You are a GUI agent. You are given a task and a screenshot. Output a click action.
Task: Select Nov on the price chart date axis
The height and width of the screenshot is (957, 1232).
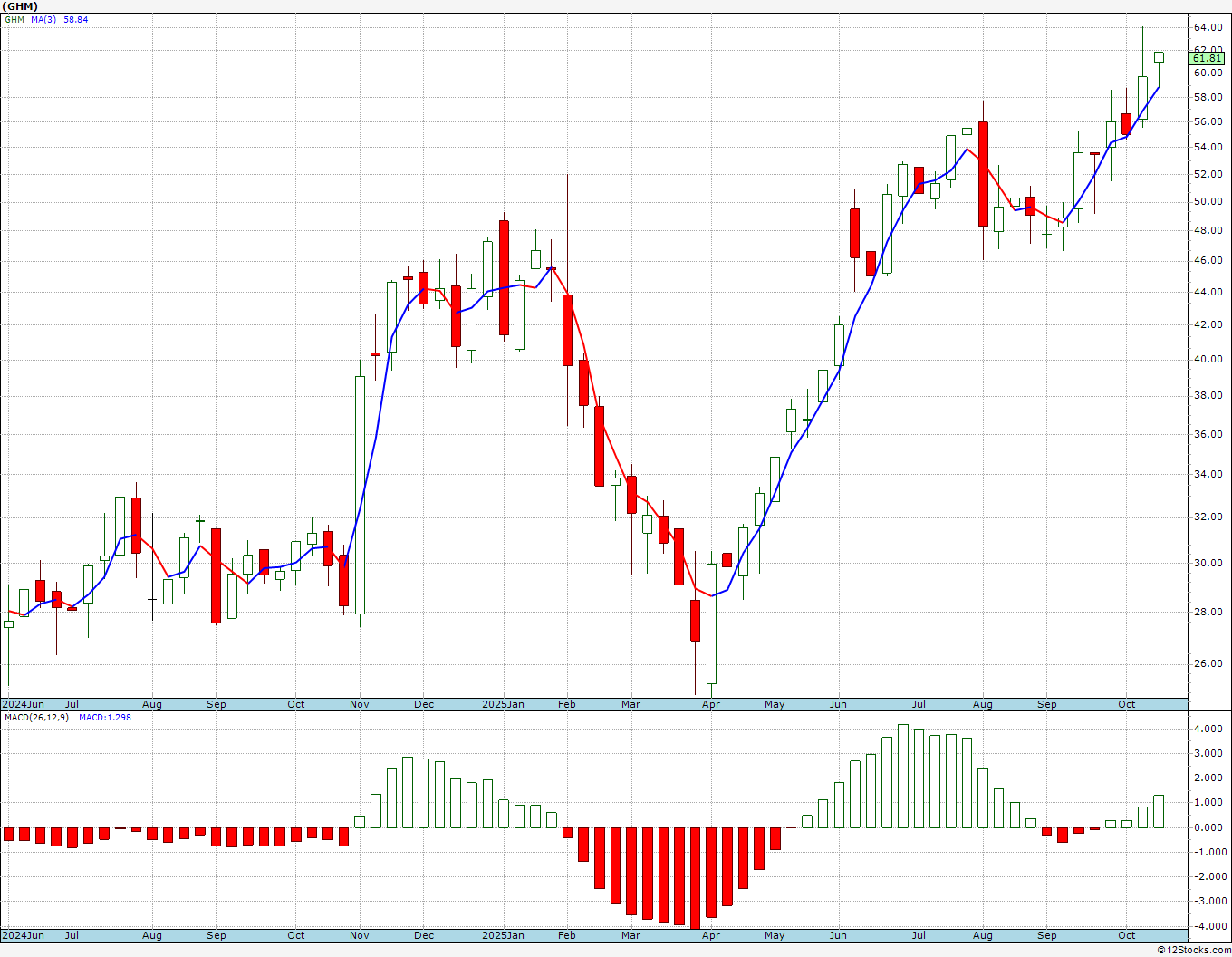(360, 704)
